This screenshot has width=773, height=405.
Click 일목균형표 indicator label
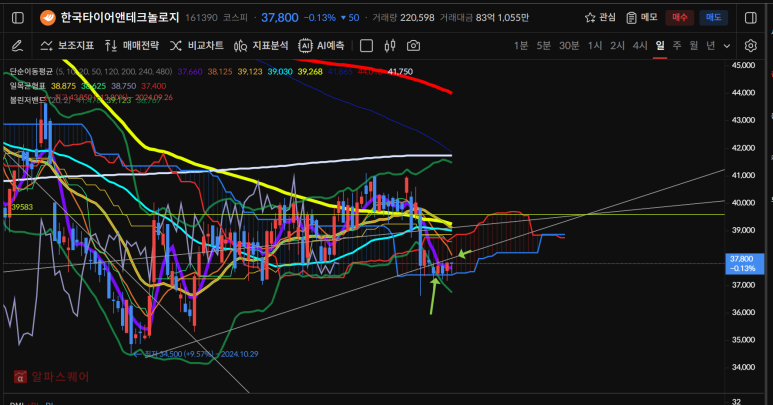(28, 86)
